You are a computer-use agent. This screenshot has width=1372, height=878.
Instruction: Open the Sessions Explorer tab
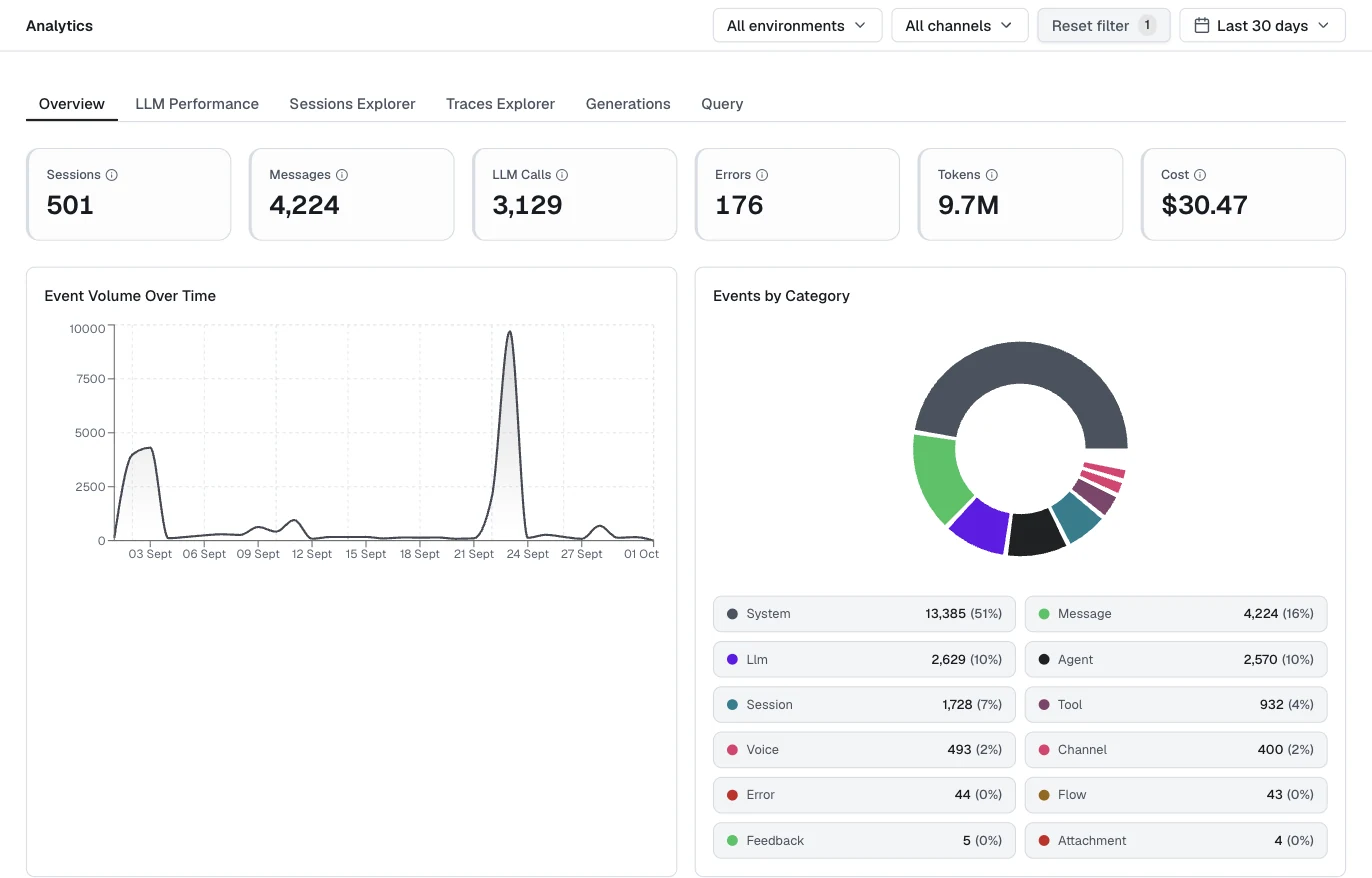[x=352, y=104]
